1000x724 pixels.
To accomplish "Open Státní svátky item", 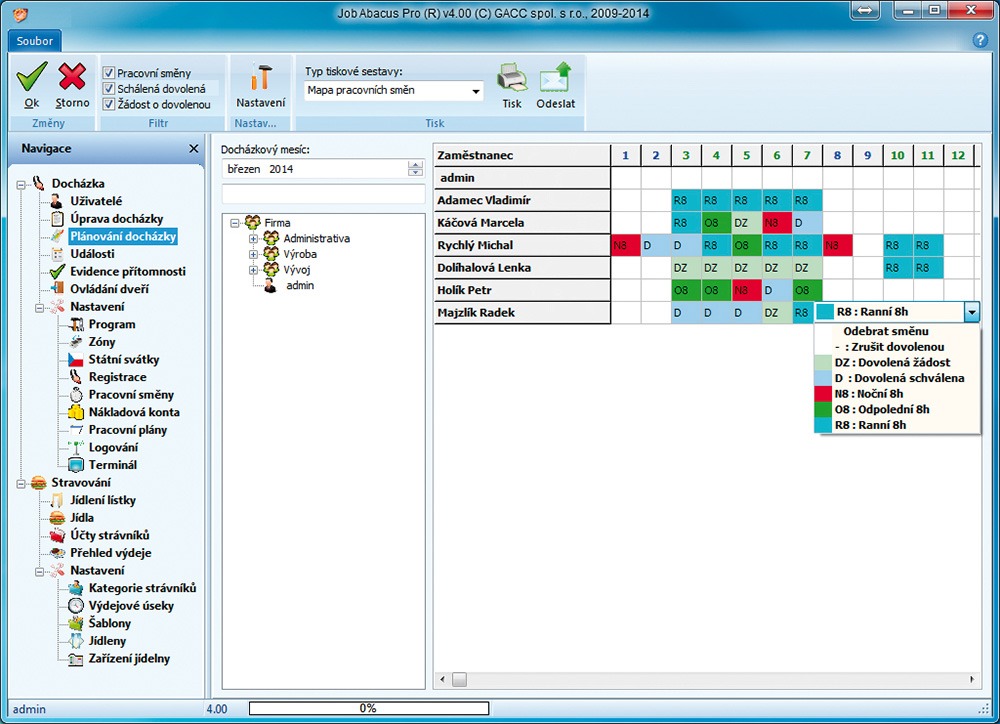I will tap(124, 359).
